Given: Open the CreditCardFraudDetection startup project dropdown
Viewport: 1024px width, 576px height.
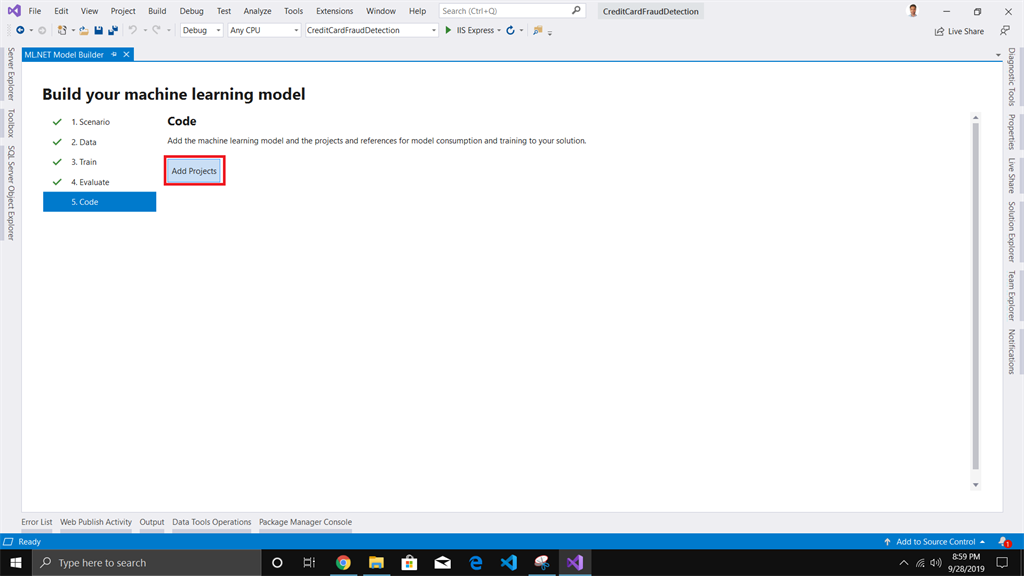Looking at the screenshot, I should tap(371, 30).
